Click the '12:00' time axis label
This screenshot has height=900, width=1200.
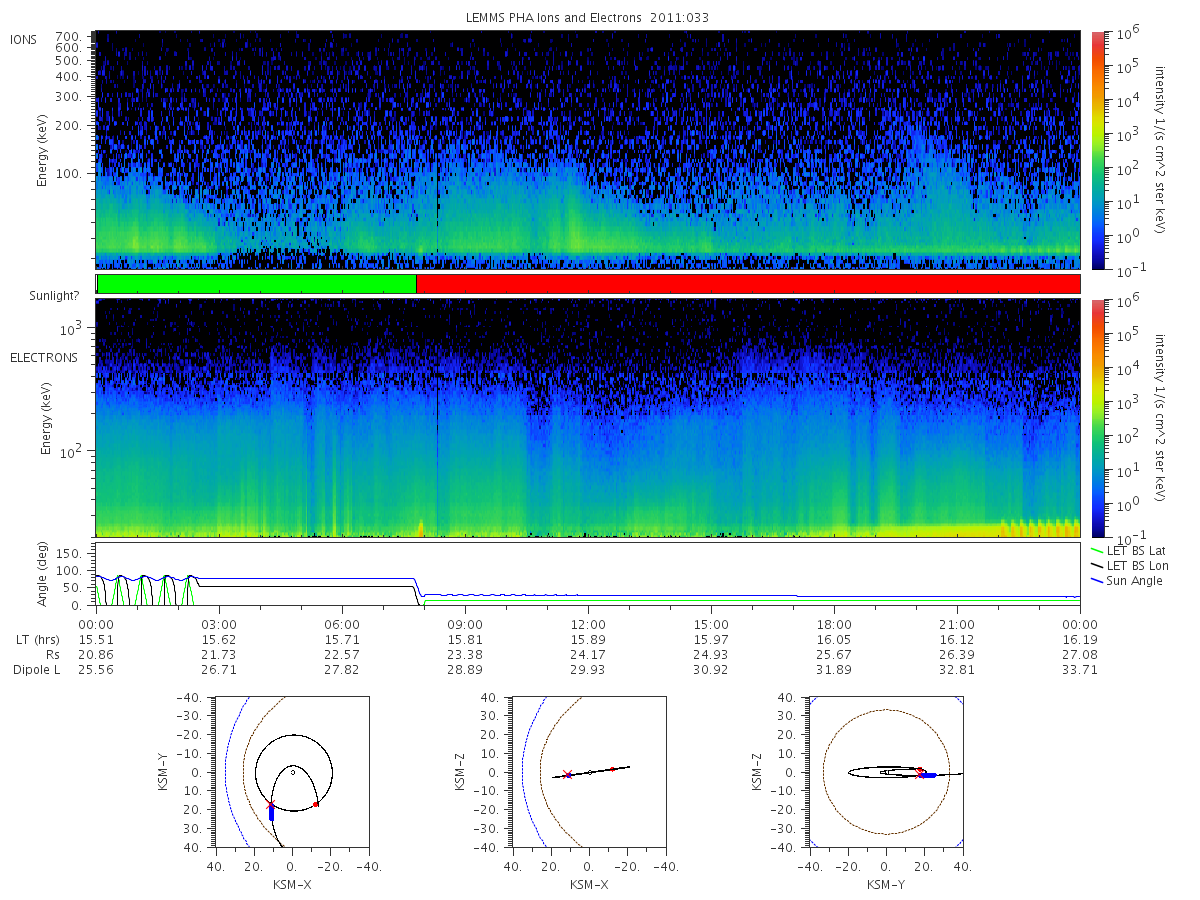tap(588, 623)
